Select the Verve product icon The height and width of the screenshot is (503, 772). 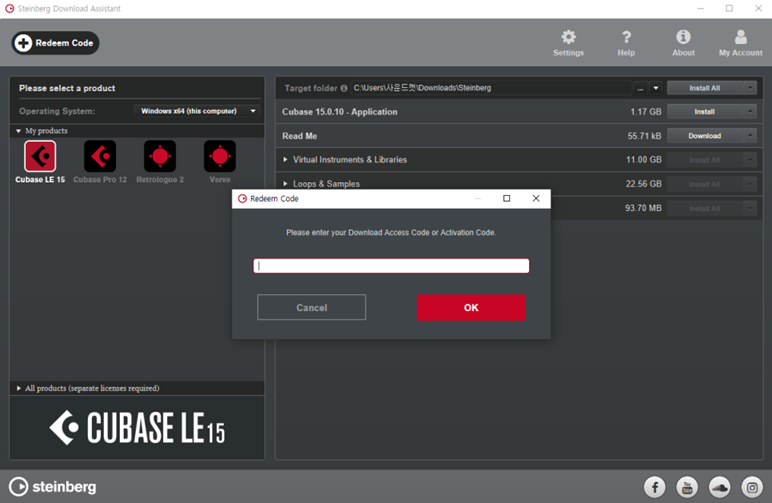(x=220, y=157)
